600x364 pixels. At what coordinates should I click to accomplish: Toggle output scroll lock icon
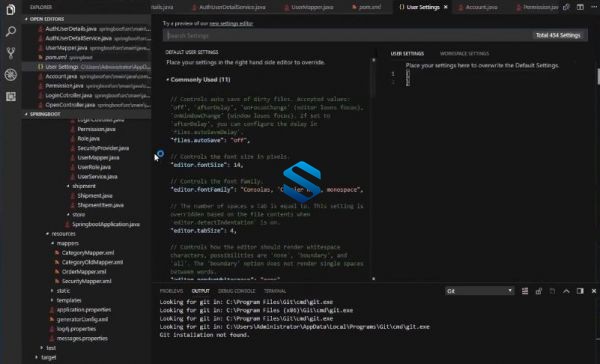click(539, 291)
